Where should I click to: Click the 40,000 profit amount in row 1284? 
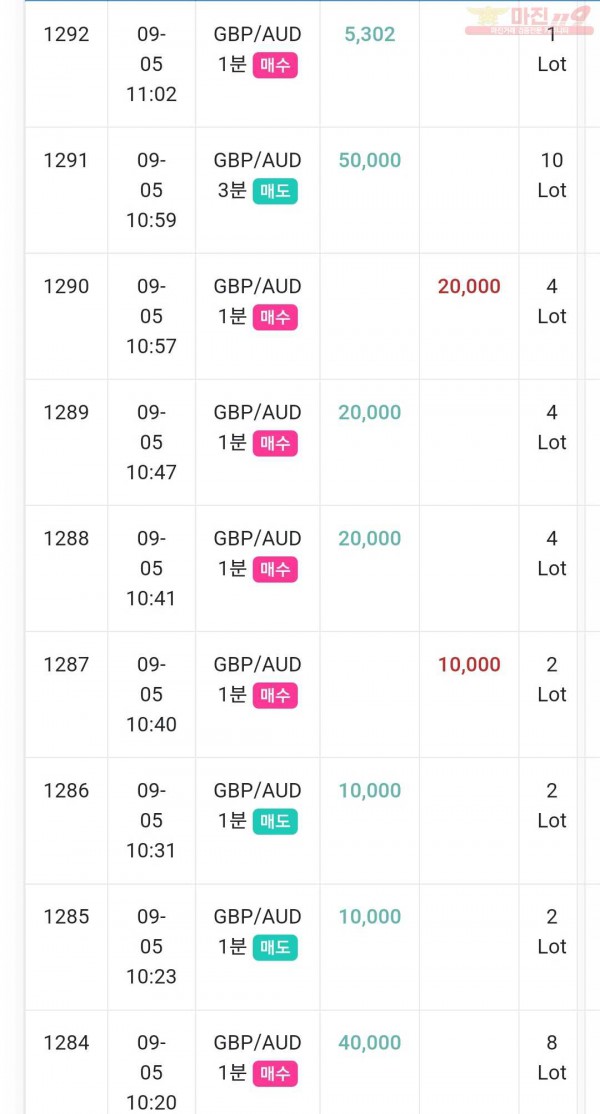click(370, 1043)
